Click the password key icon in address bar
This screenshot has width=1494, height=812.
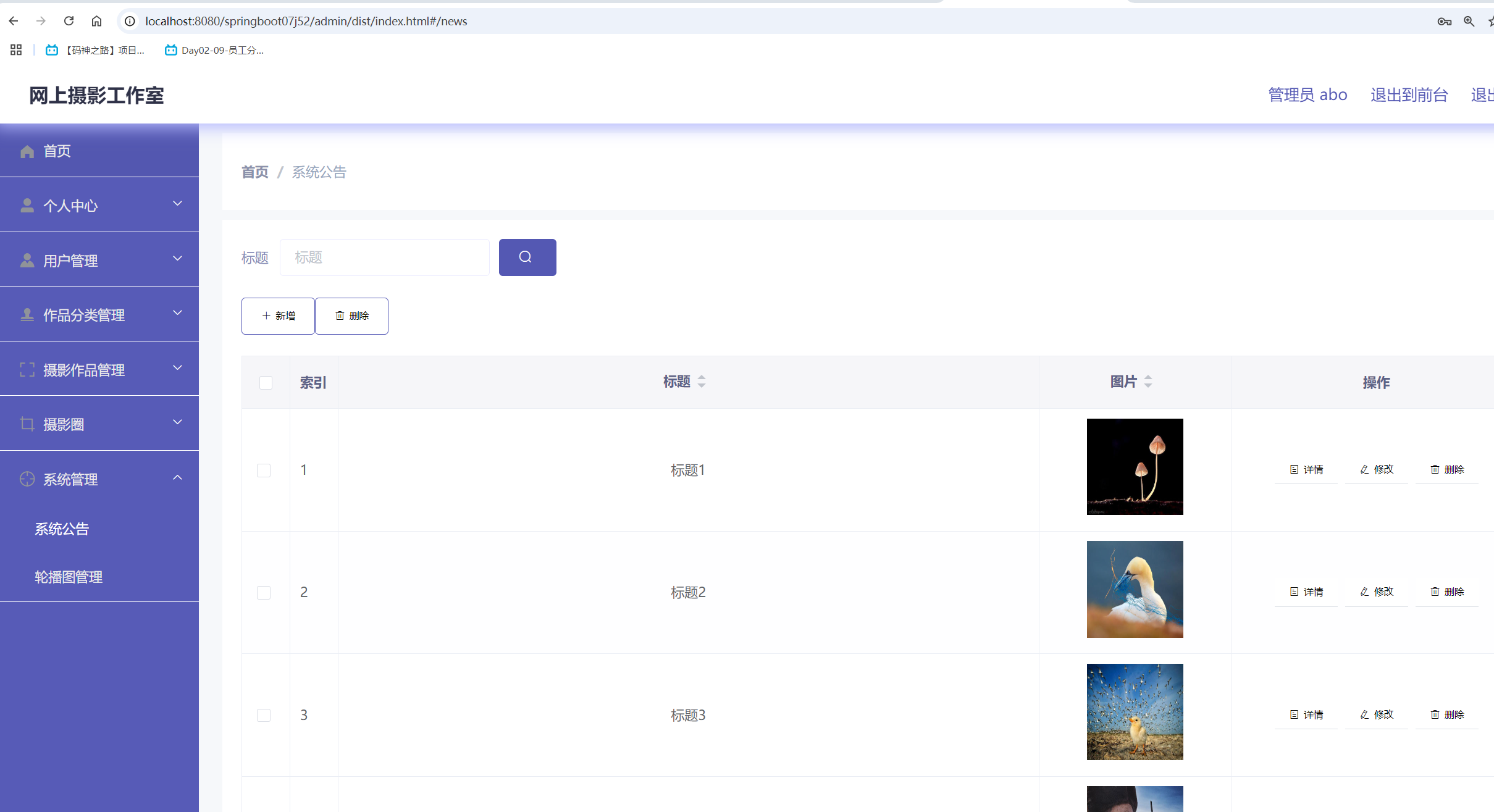[x=1443, y=22]
